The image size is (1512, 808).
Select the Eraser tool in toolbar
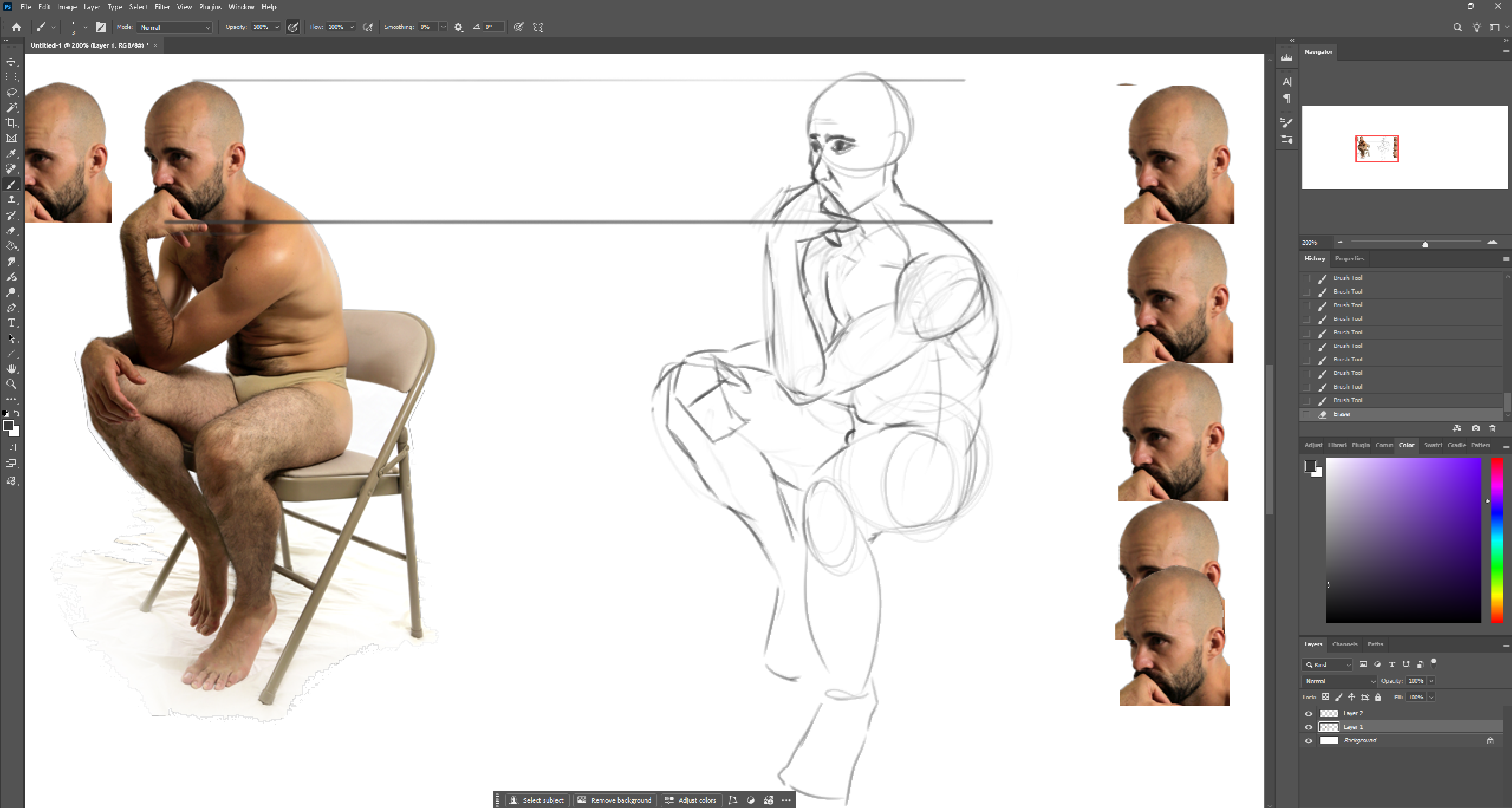(x=11, y=231)
